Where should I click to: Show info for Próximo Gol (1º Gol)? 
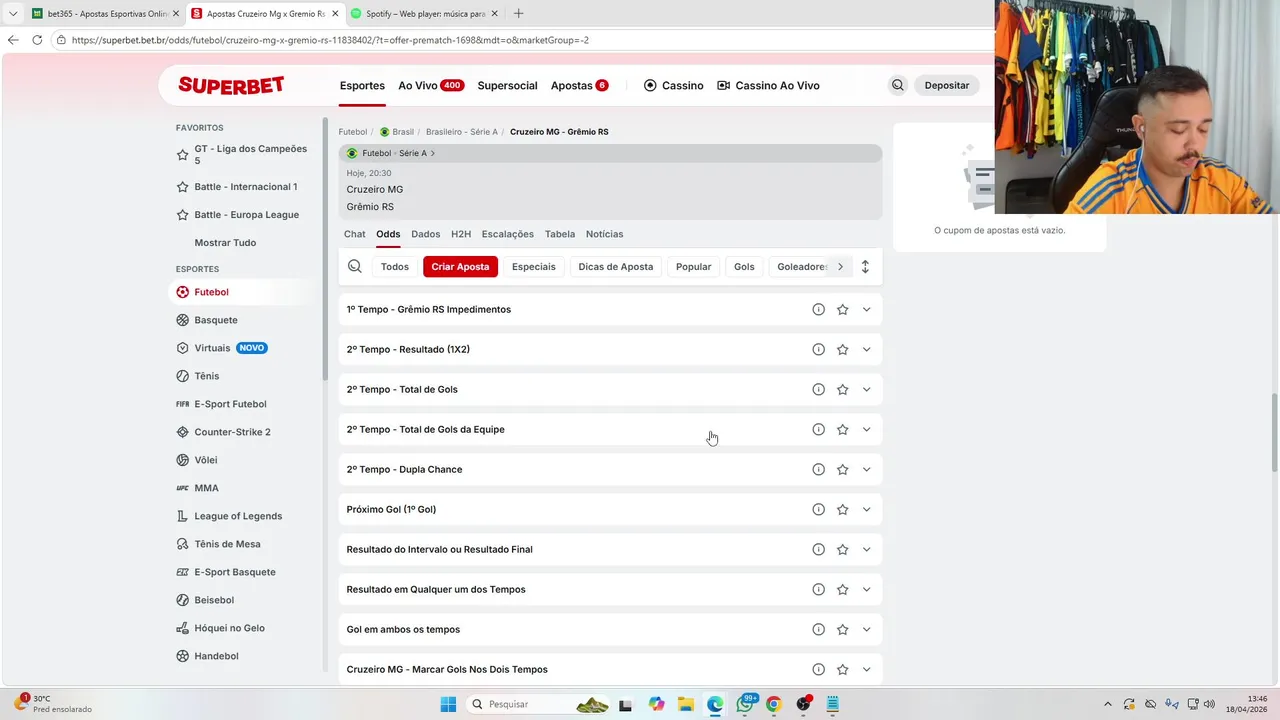point(818,509)
